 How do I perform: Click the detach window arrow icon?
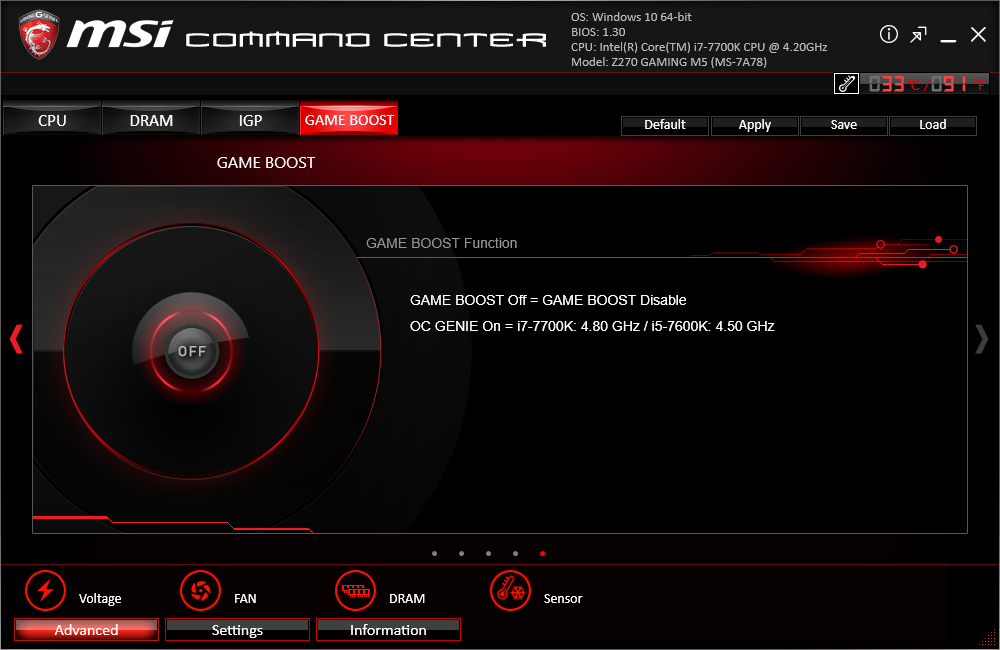coord(918,34)
